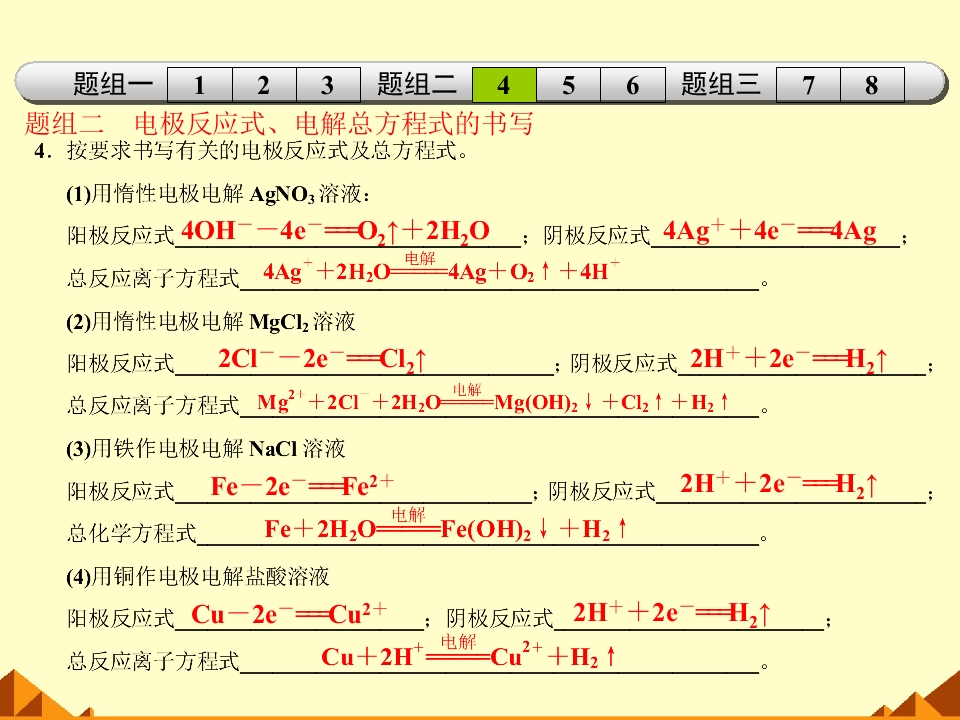Click the 2Cl anode reaction blank
The width and height of the screenshot is (960, 720).
pyautogui.click(x=364, y=360)
